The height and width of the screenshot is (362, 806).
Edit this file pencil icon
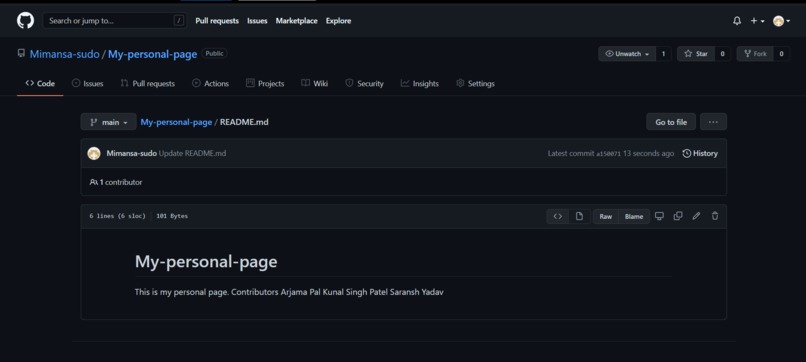tap(696, 216)
